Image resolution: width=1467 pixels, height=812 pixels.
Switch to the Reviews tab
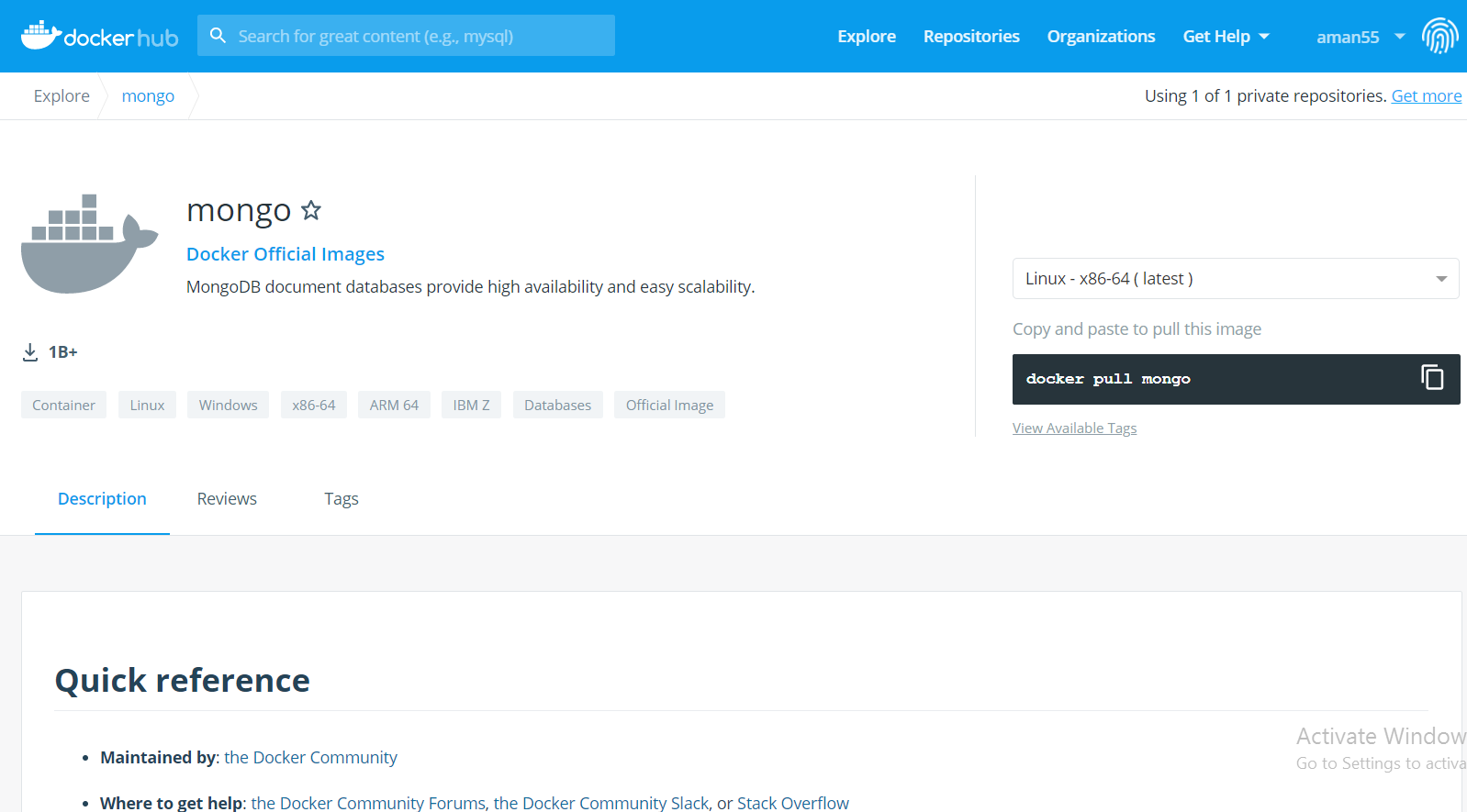227,499
